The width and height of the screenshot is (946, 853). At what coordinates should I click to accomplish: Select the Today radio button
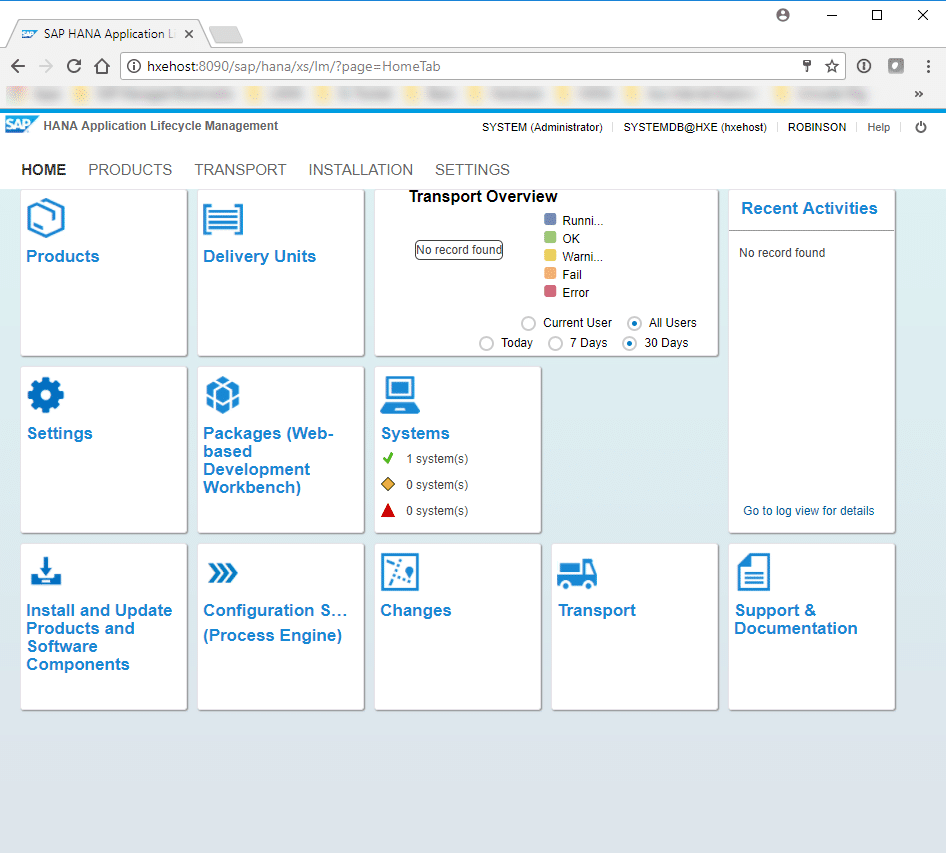(x=487, y=343)
